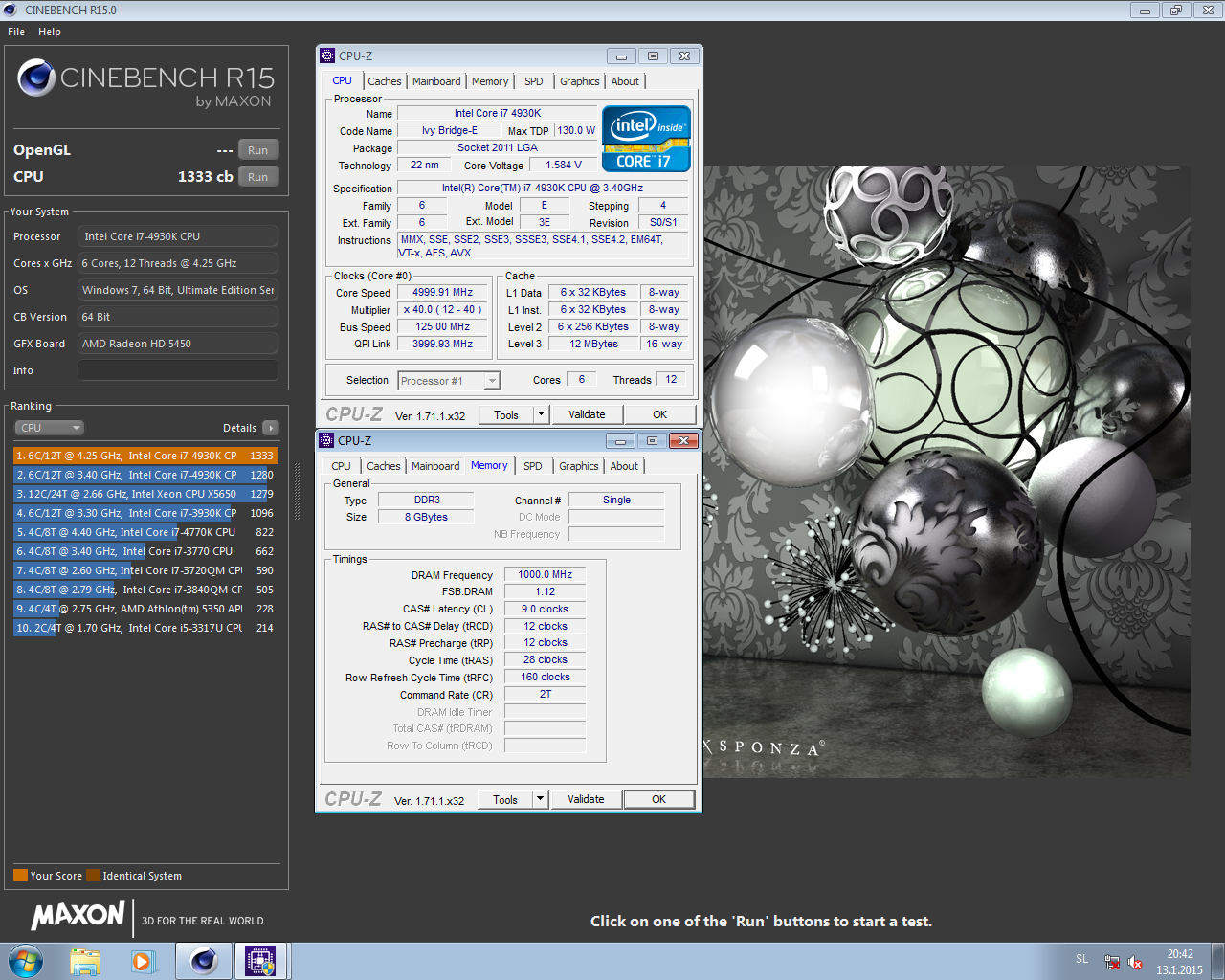Open Tools dropdown arrow in upper CPU-Z
The image size is (1225, 980).
(541, 414)
